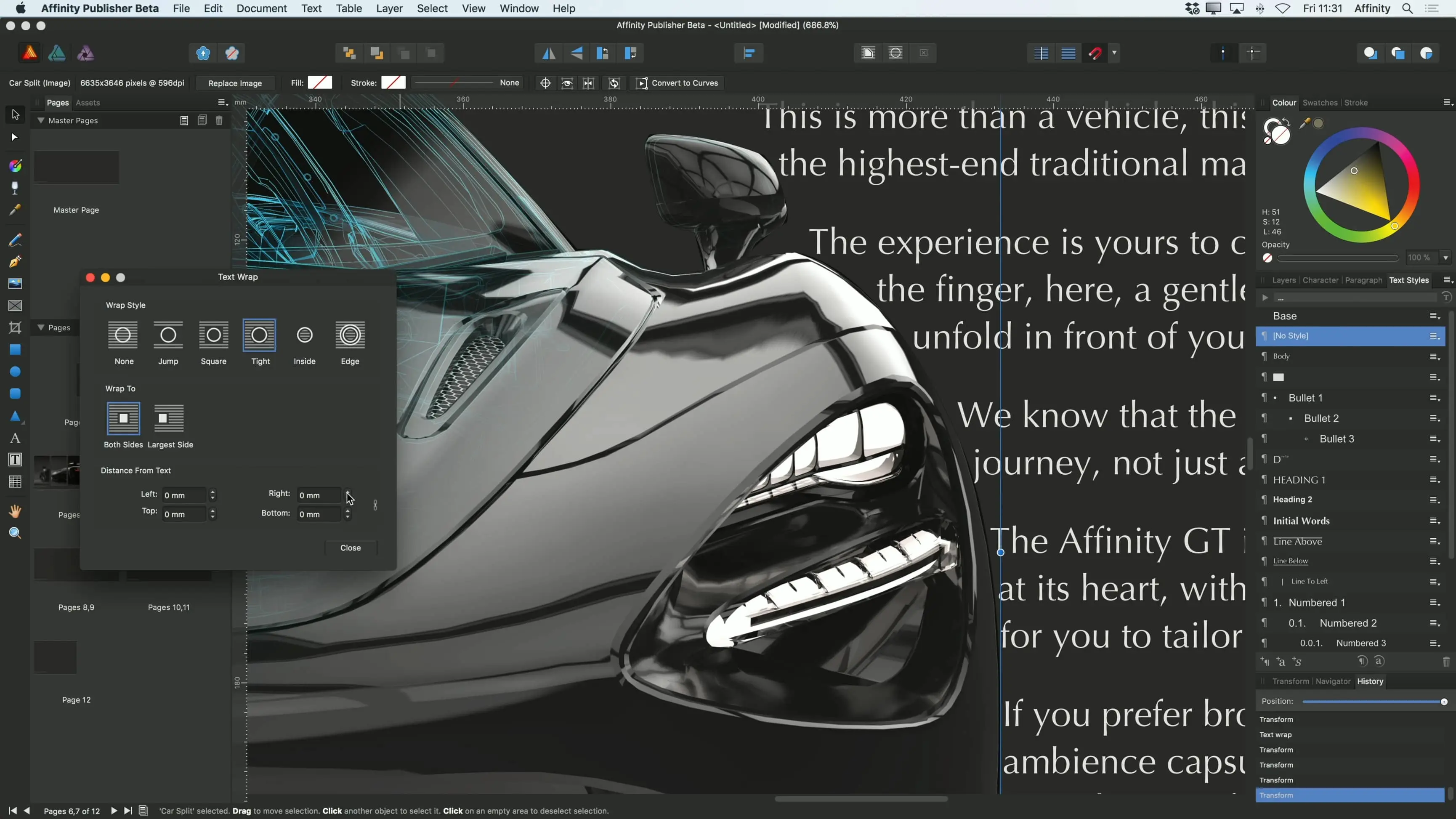The image size is (1456, 819).
Task: Switch to the Paragraph tab
Action: tap(1363, 280)
